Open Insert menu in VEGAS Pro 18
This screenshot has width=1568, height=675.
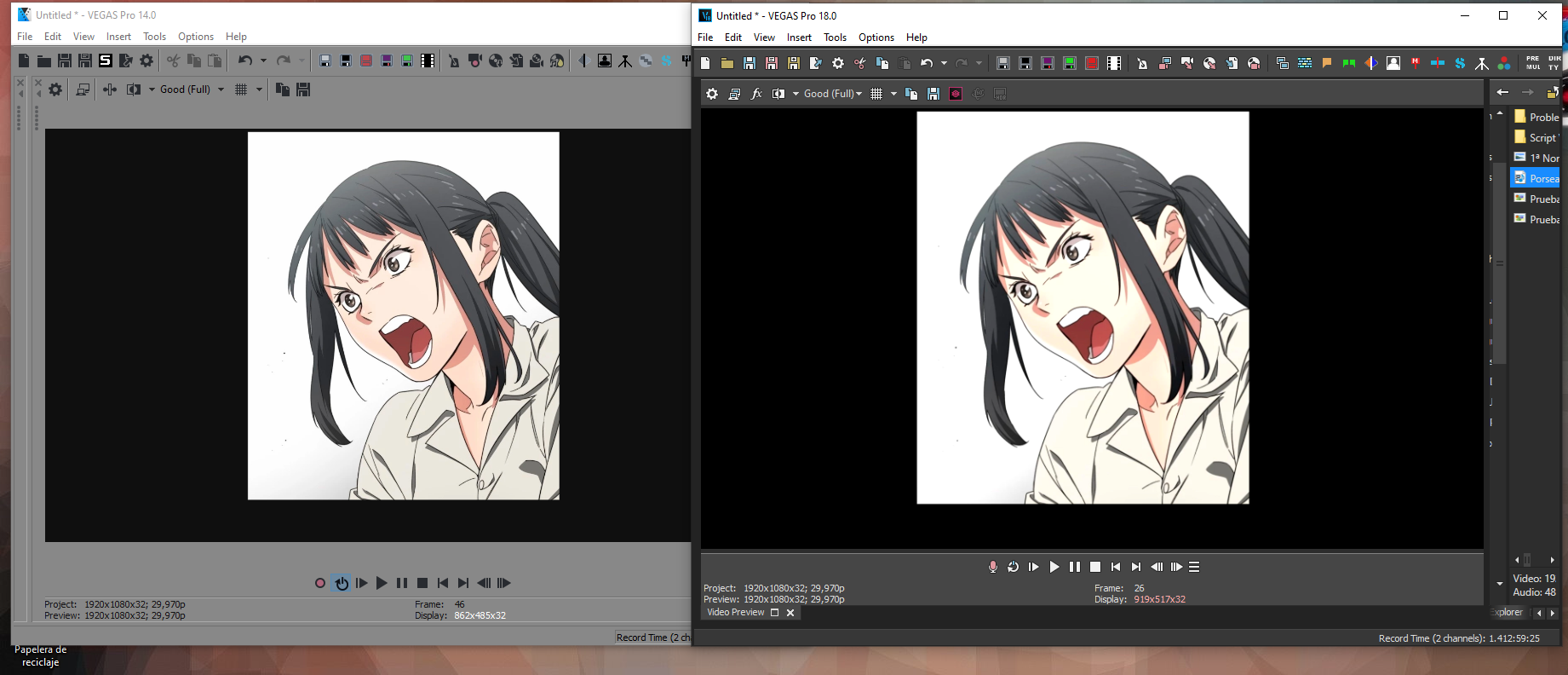799,37
